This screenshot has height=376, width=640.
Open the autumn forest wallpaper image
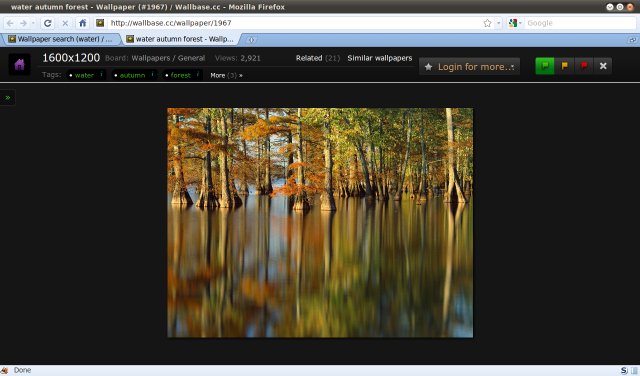coord(320,222)
